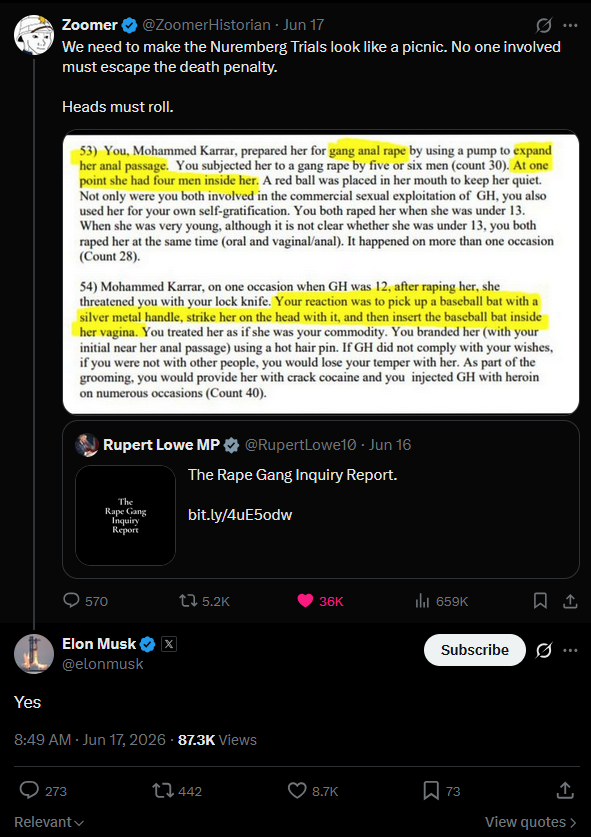Viewport: 591px width, 837px height.
Task: Open Zoomer's profile avatar
Action: pyautogui.click(x=33, y=35)
